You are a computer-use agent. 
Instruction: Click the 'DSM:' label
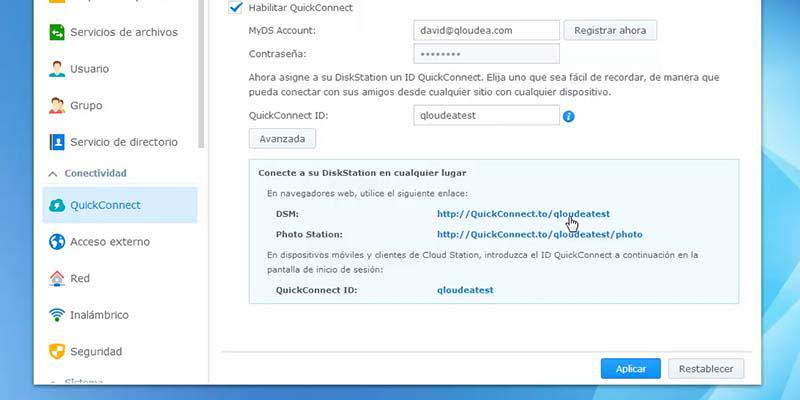pos(287,214)
